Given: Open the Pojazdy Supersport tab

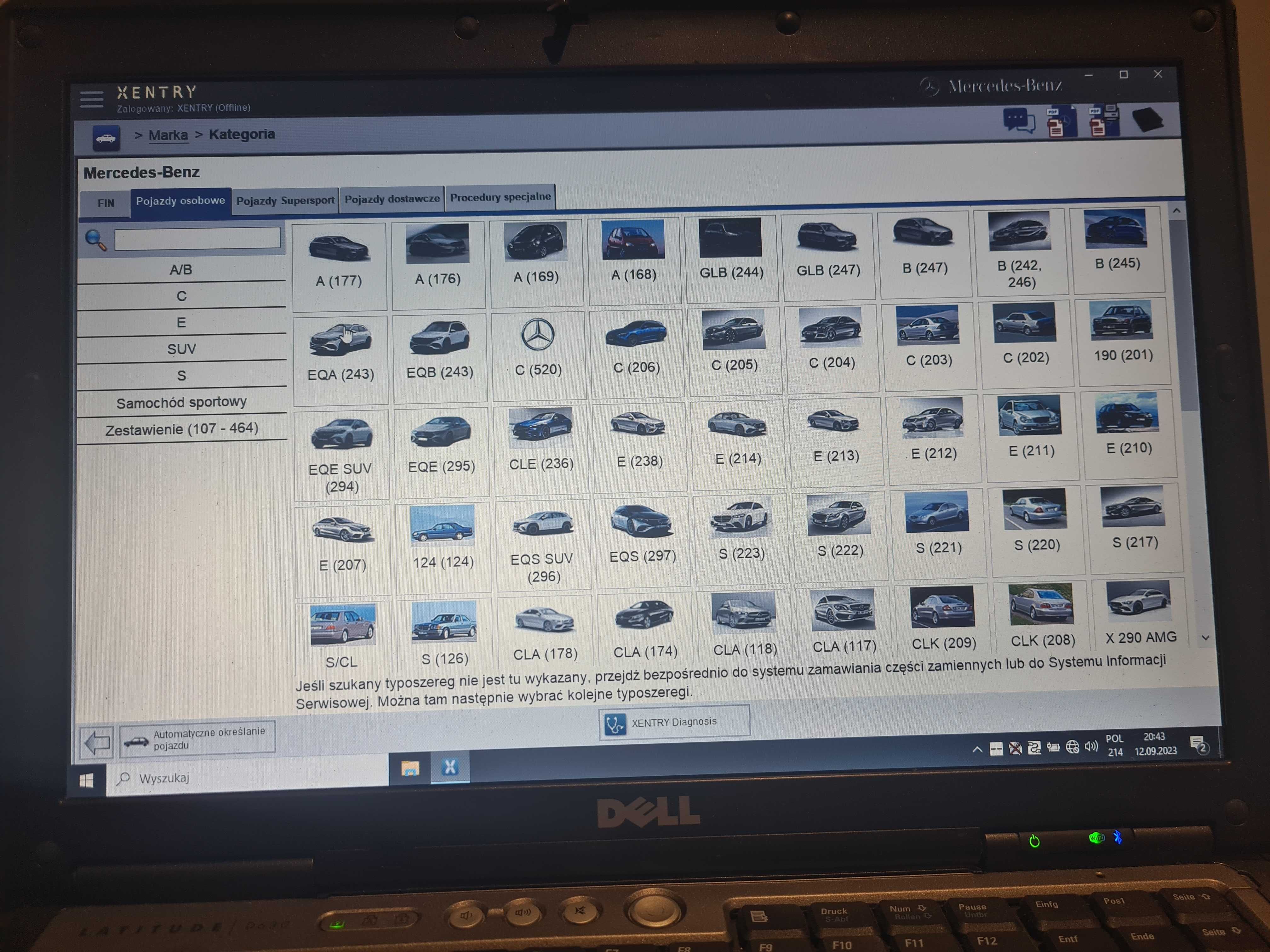Looking at the screenshot, I should click(285, 200).
